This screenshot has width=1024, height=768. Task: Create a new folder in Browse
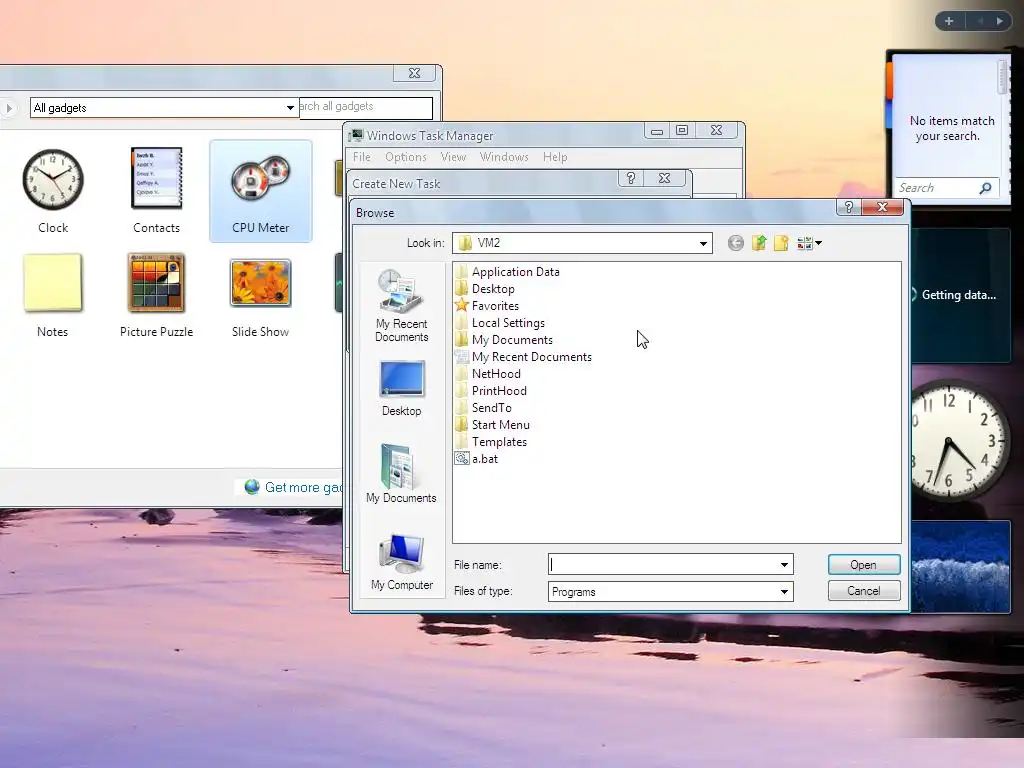(x=781, y=243)
